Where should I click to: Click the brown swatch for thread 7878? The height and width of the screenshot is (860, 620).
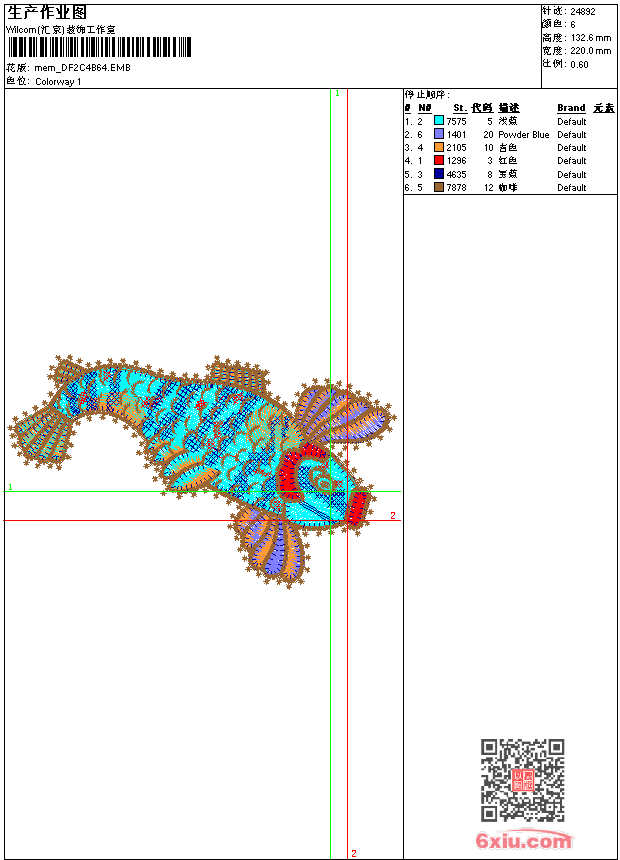click(x=439, y=187)
